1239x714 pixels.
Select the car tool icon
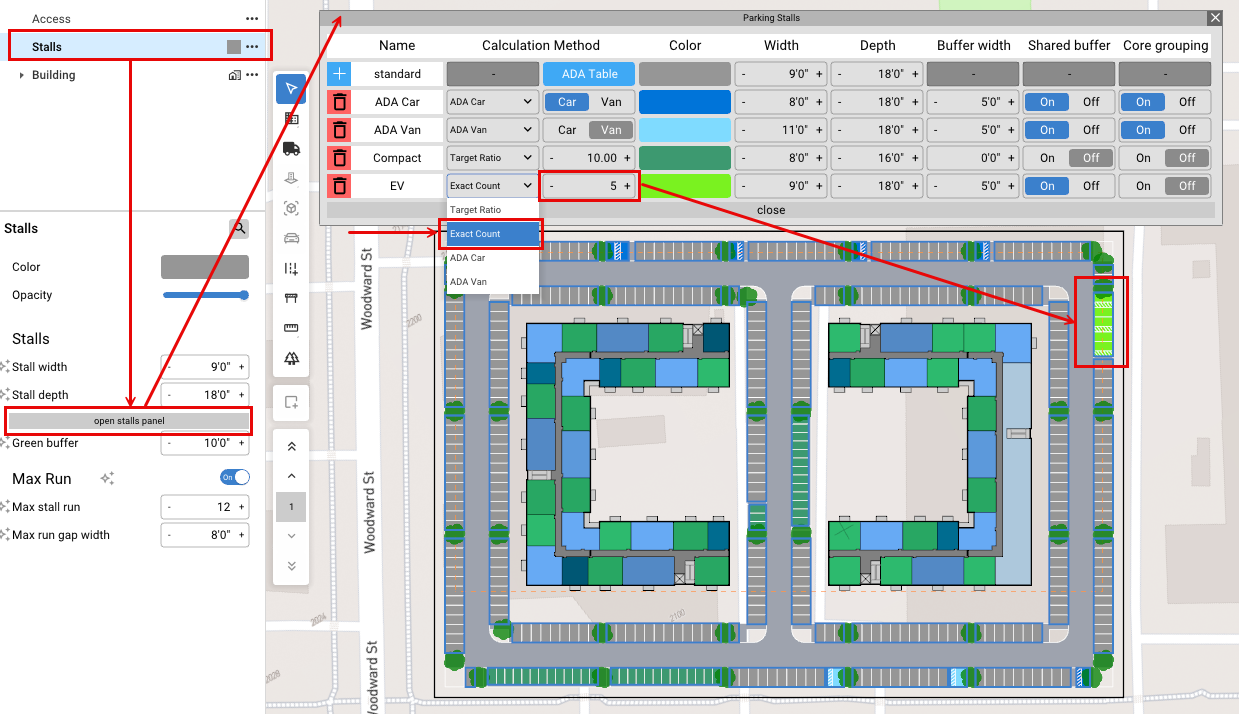tap(291, 238)
